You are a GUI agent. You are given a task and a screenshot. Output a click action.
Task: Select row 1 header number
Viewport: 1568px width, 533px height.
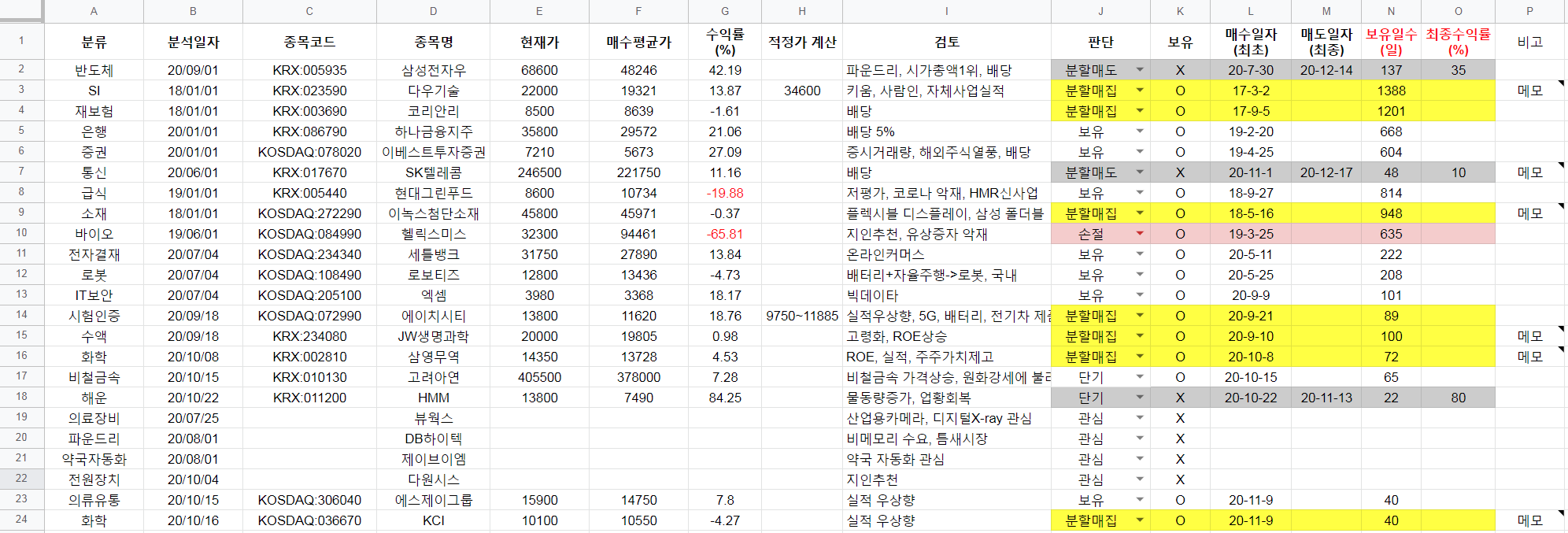[x=21, y=41]
